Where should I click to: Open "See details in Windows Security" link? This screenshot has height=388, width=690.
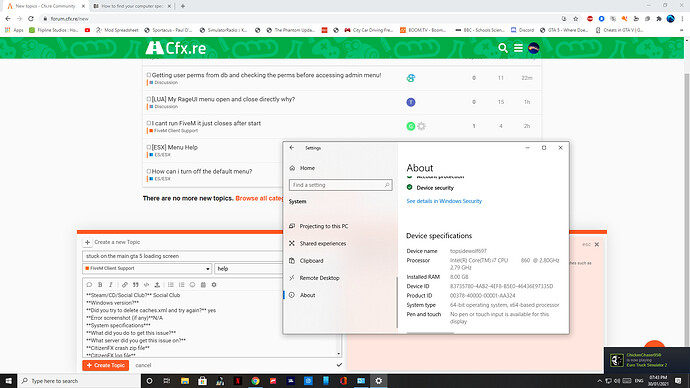444,201
